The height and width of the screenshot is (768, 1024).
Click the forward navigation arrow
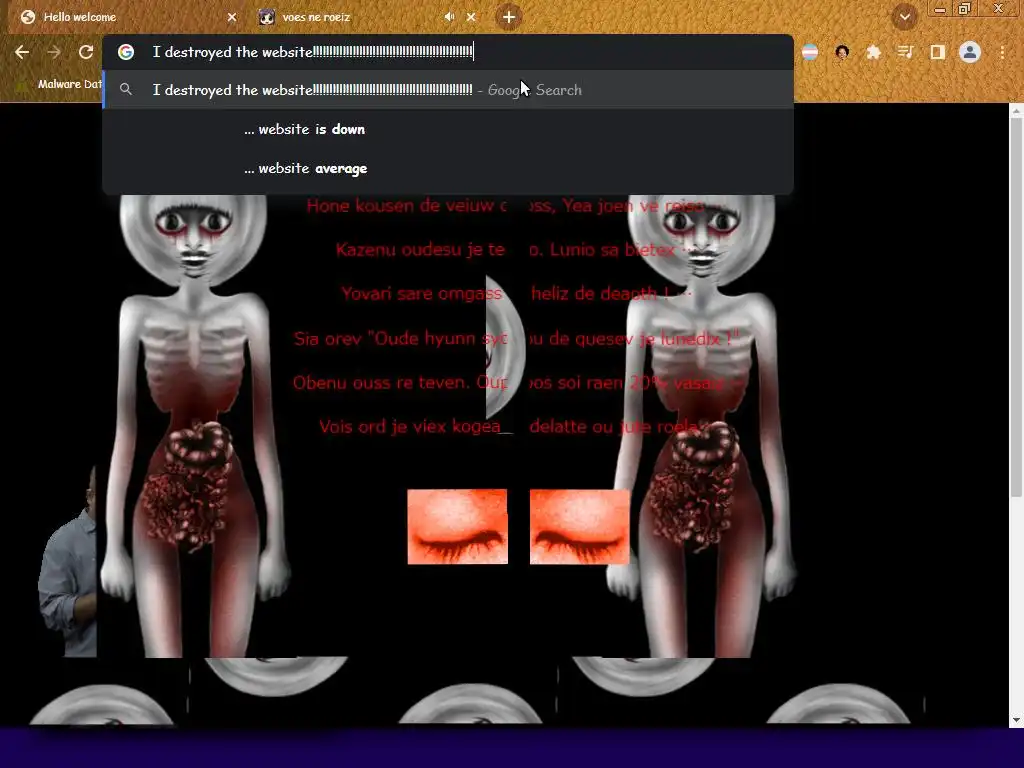54,52
